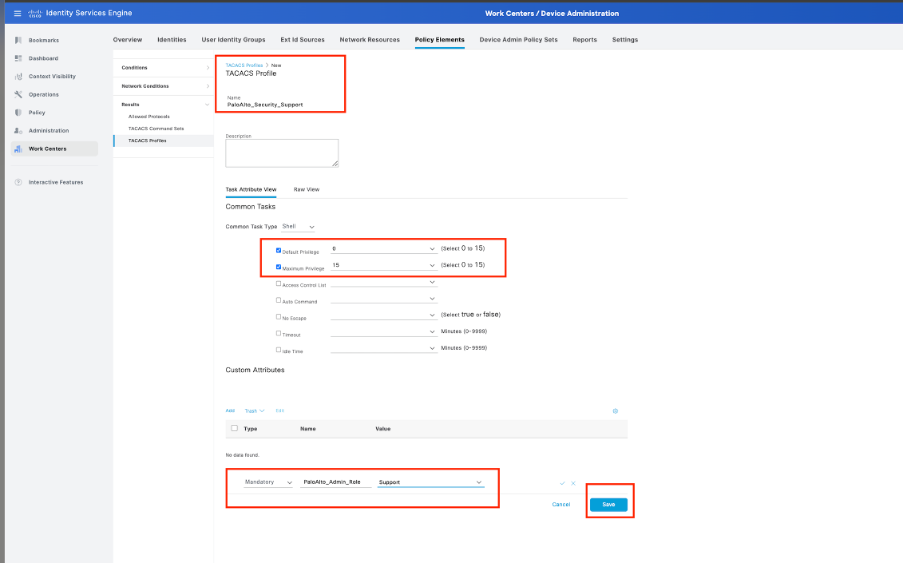
Task: Select the Policy Elements tab
Action: pos(439,40)
